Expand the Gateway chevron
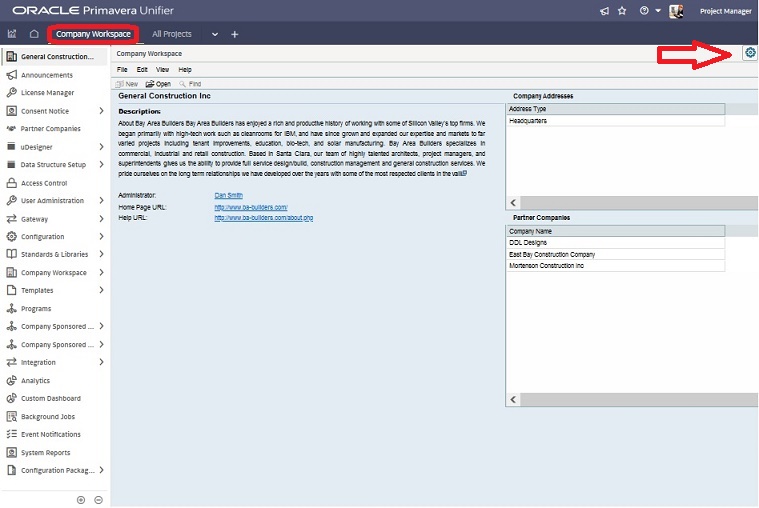 (x=101, y=219)
